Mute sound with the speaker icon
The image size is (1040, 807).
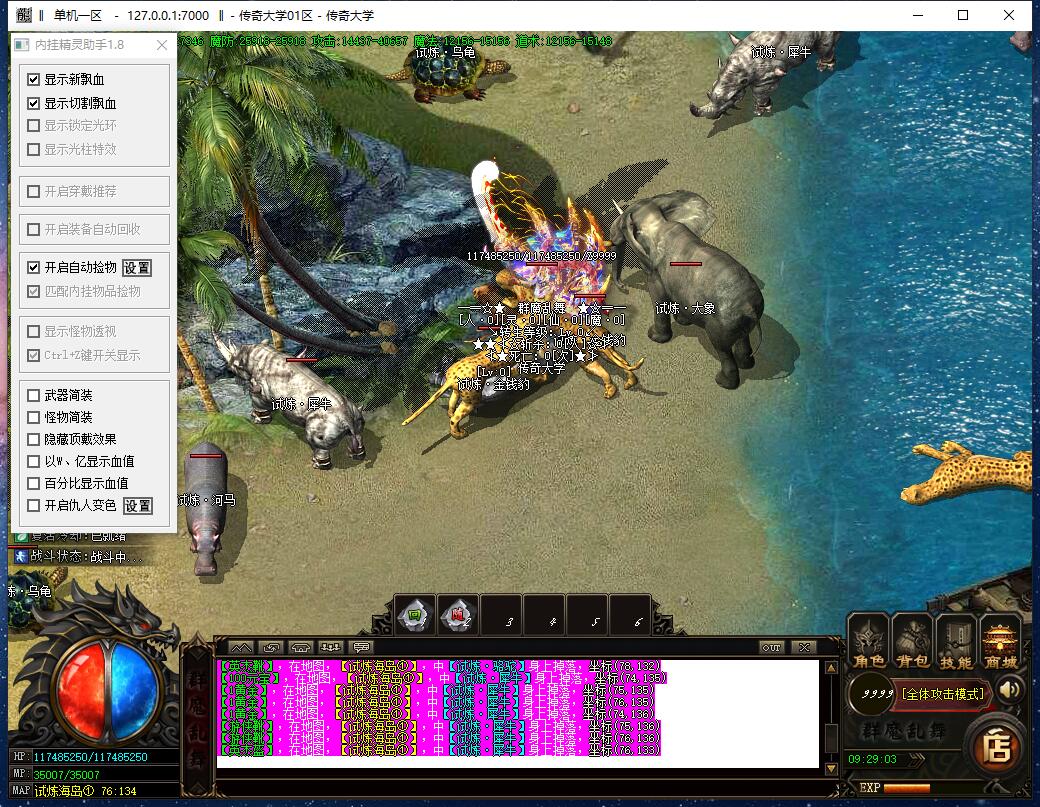1009,690
